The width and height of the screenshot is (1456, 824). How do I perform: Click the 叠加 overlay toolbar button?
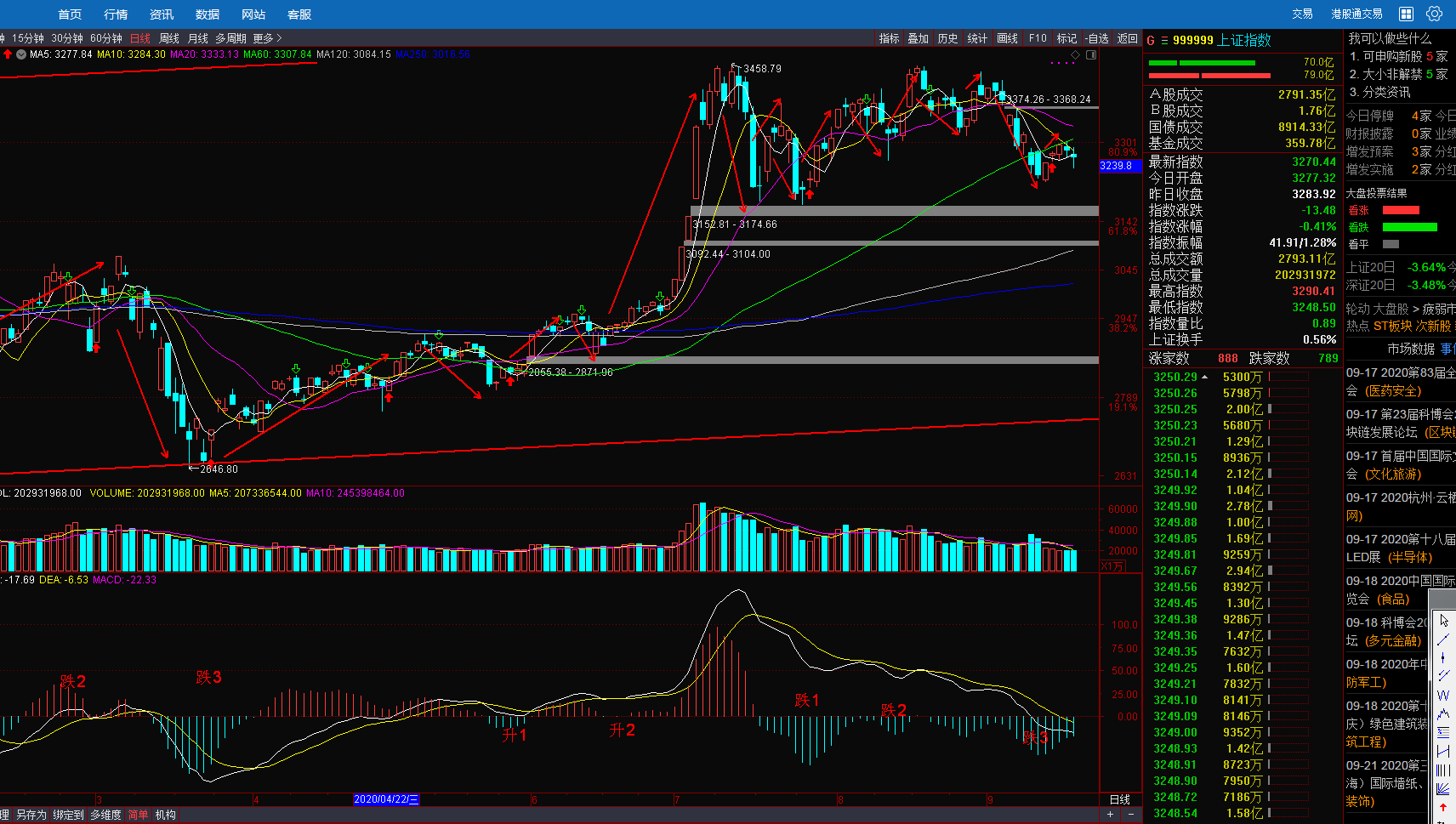point(919,38)
